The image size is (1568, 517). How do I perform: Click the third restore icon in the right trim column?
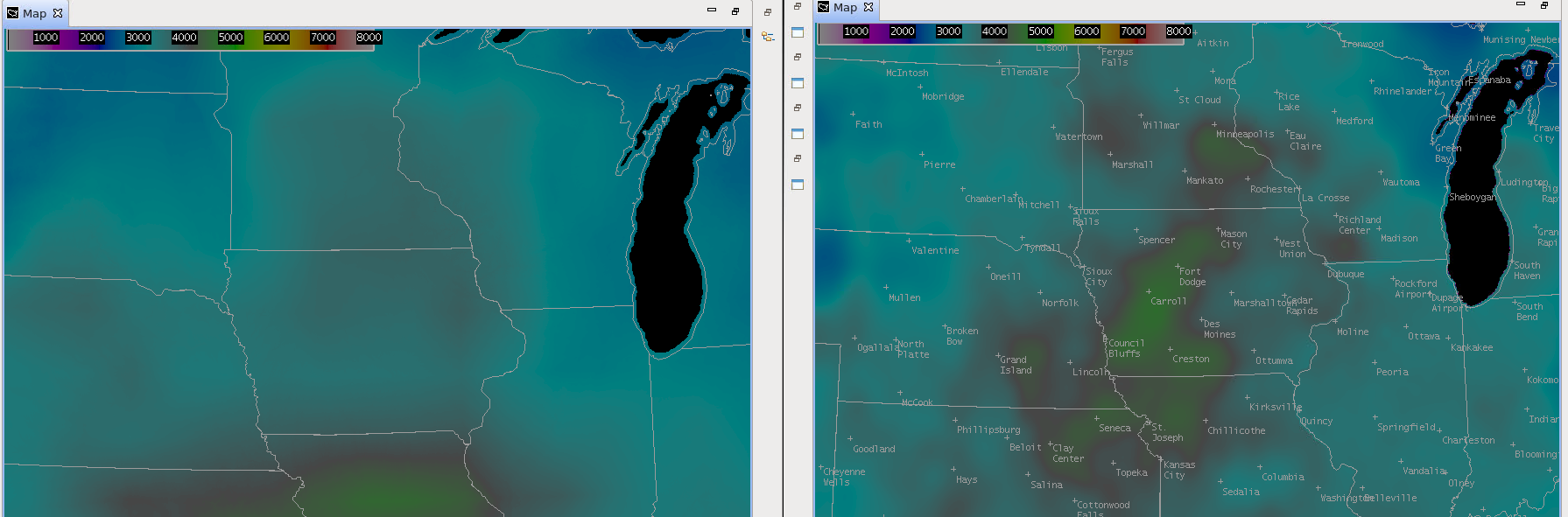pos(798,108)
